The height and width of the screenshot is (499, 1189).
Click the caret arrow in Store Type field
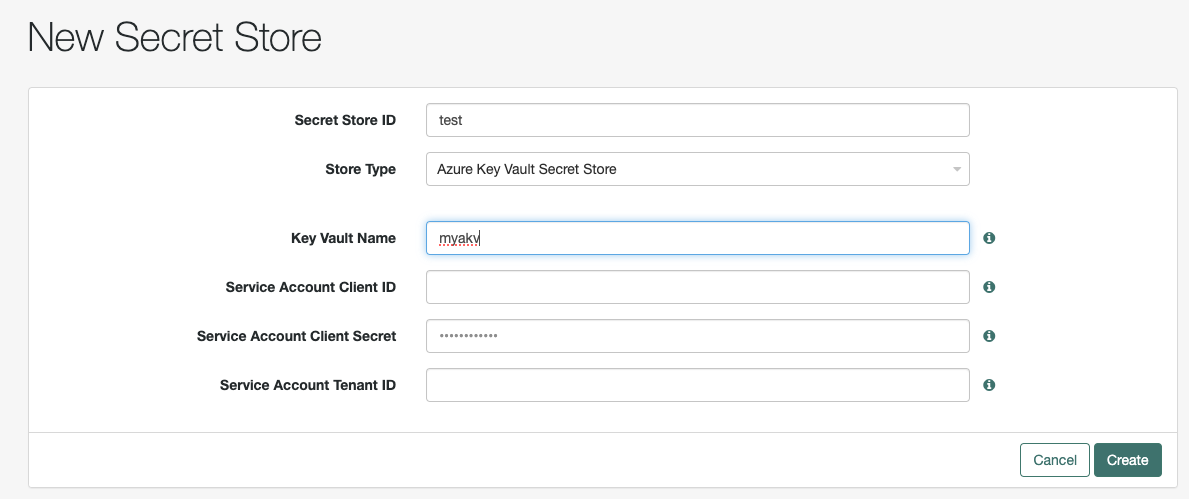point(957,169)
